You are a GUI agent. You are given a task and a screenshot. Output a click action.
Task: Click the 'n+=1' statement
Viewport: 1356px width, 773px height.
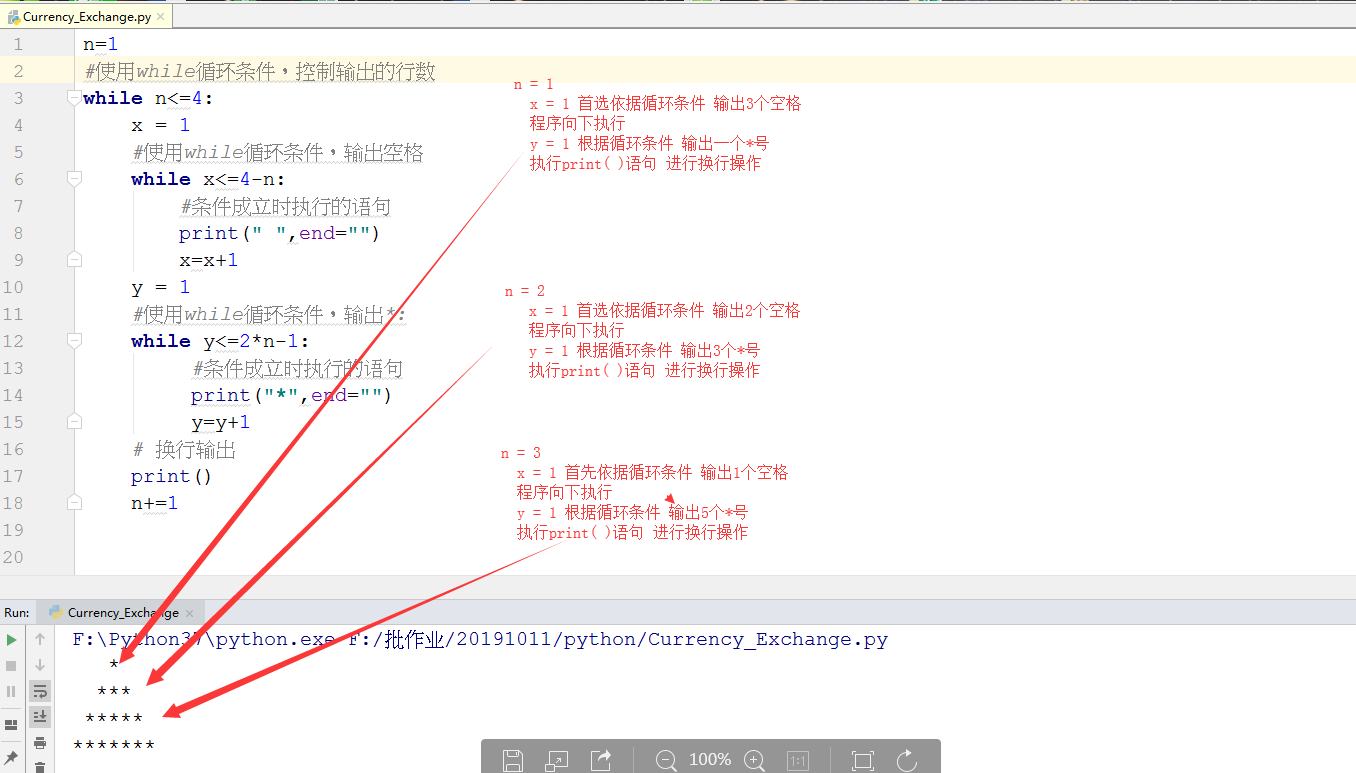coord(154,503)
